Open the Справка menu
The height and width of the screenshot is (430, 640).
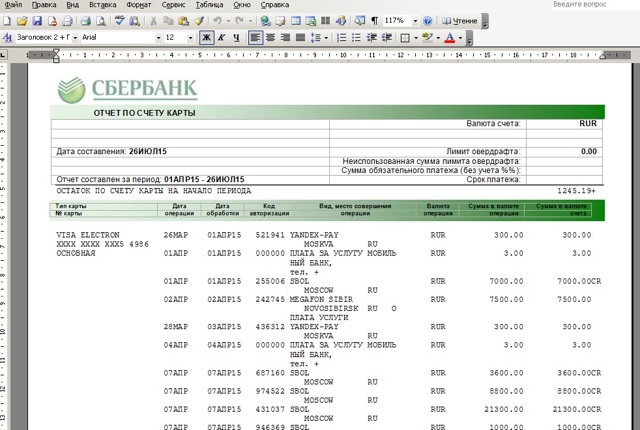point(274,5)
